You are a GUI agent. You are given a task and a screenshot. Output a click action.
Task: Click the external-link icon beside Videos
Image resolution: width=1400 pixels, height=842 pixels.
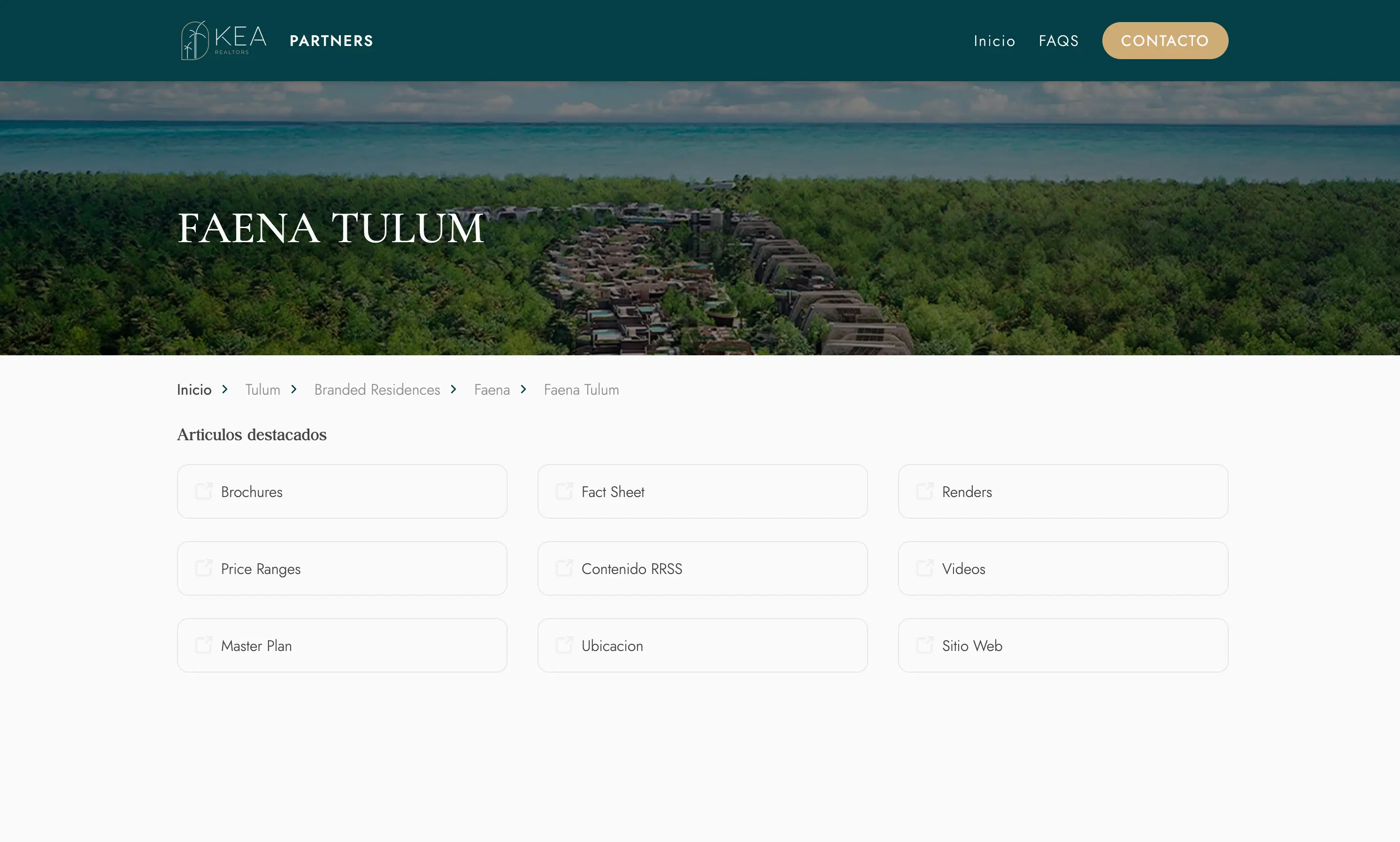coord(924,568)
